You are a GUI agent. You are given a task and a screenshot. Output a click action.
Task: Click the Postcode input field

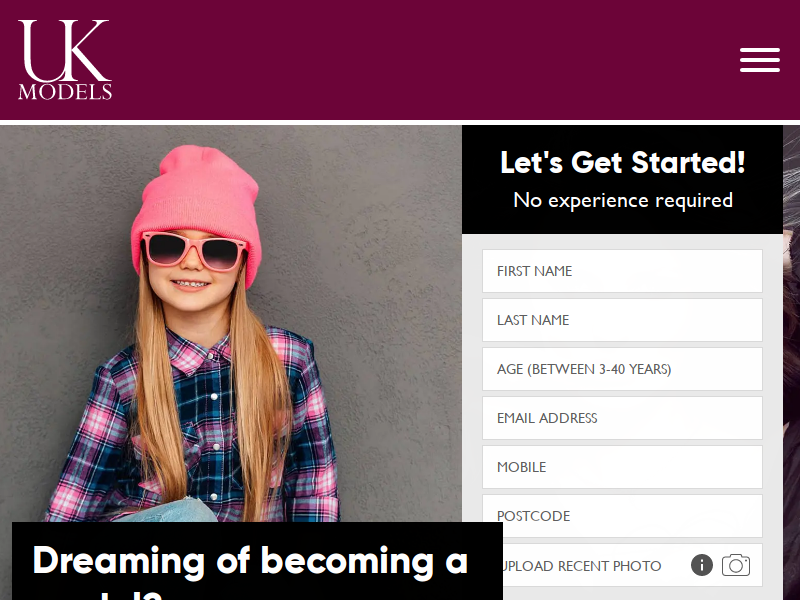(622, 516)
